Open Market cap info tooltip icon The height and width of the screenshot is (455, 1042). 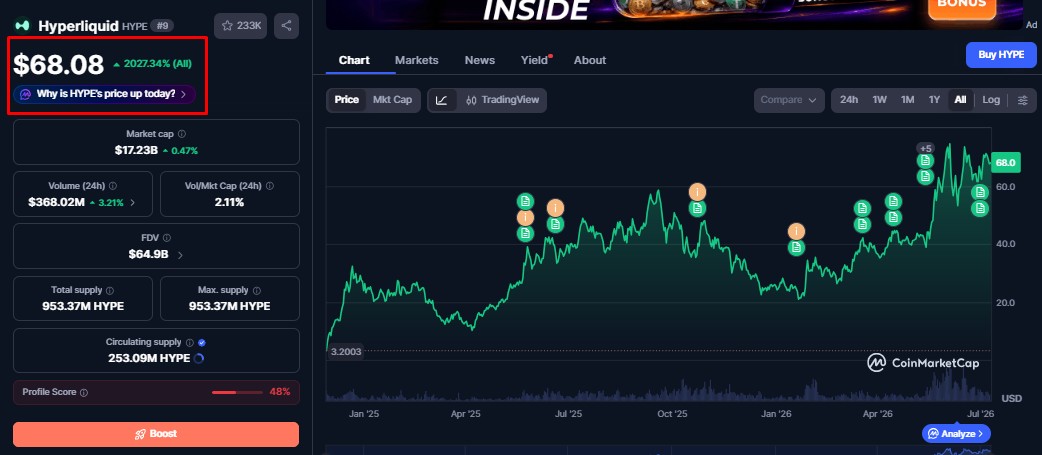182,134
